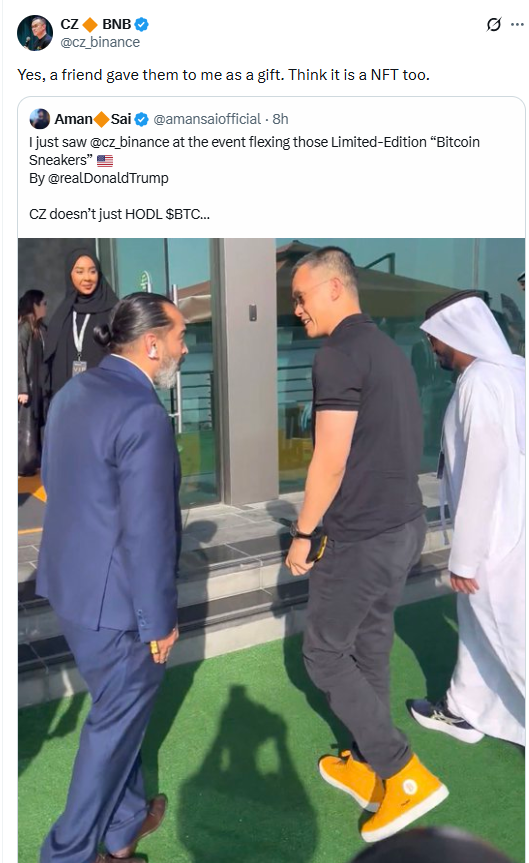
Task: Click the orange diamond in CZ's name
Action: pos(90,24)
